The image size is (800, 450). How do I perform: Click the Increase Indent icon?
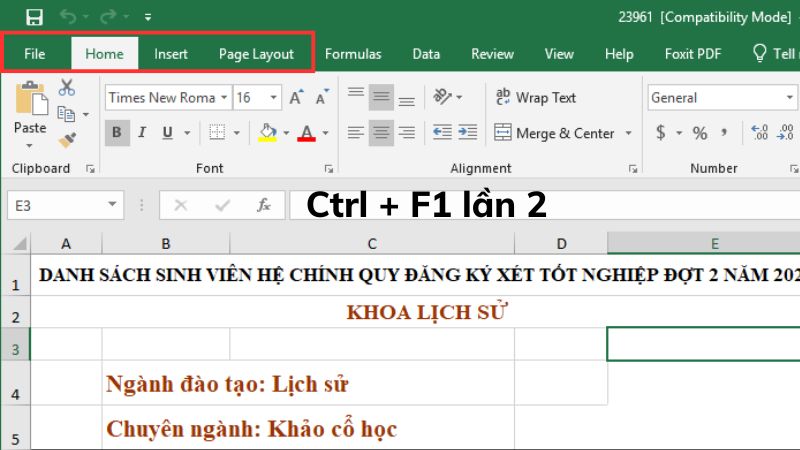[465, 133]
